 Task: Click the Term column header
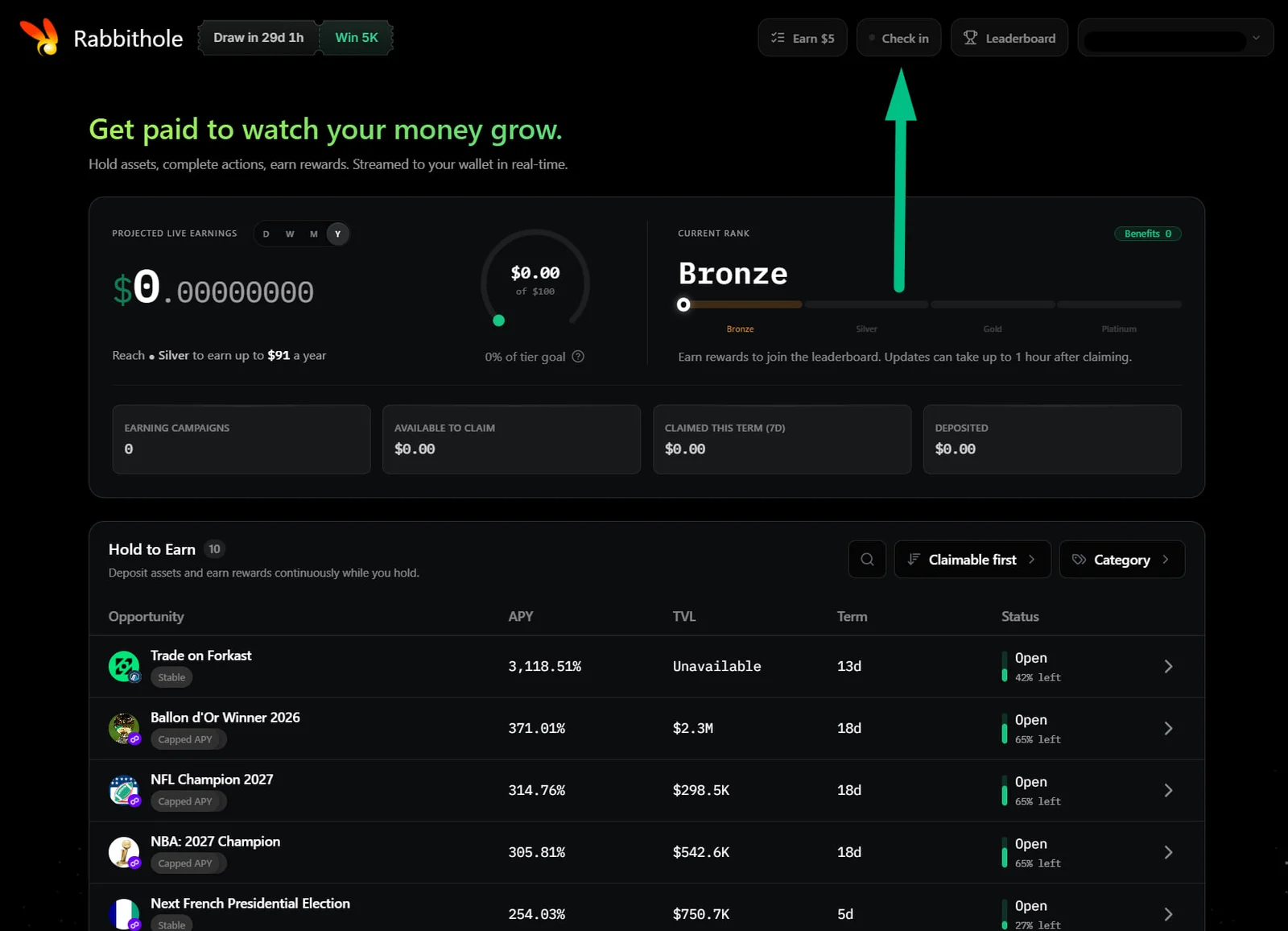(x=852, y=616)
